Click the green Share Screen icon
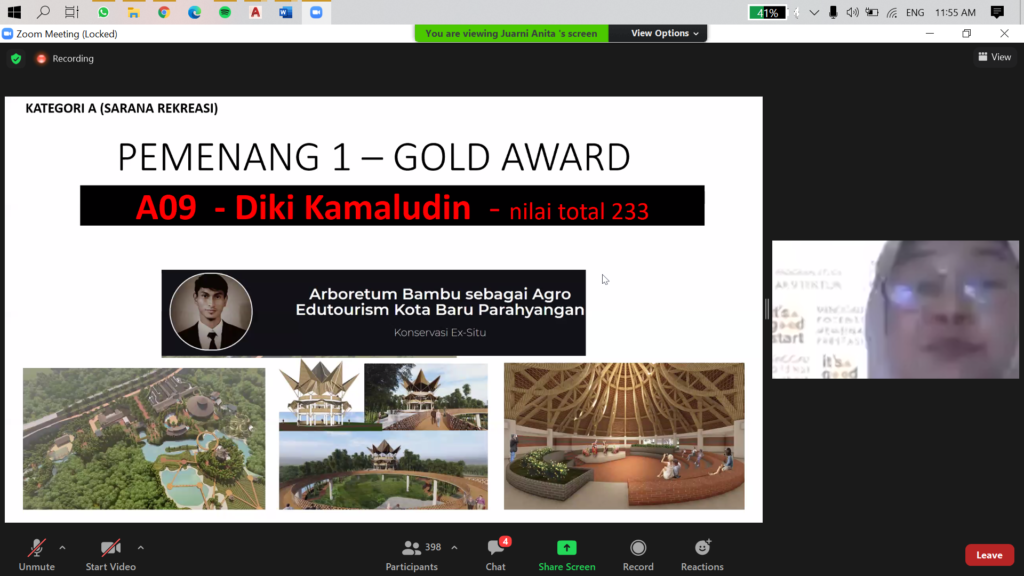The height and width of the screenshot is (576, 1024). [x=566, y=548]
